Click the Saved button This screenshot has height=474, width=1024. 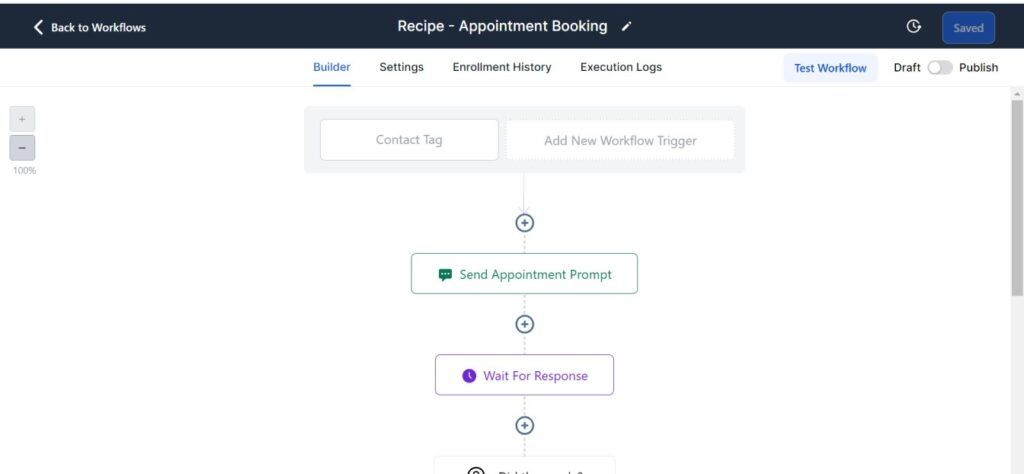[968, 28]
